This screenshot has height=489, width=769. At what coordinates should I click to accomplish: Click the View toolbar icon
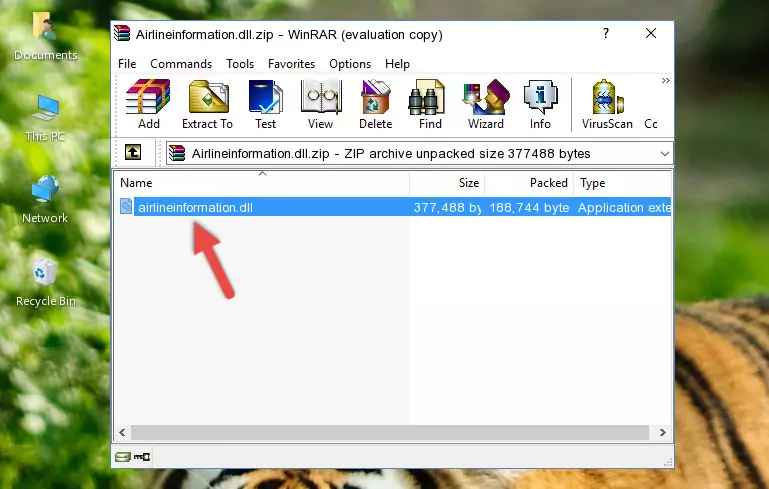(321, 104)
